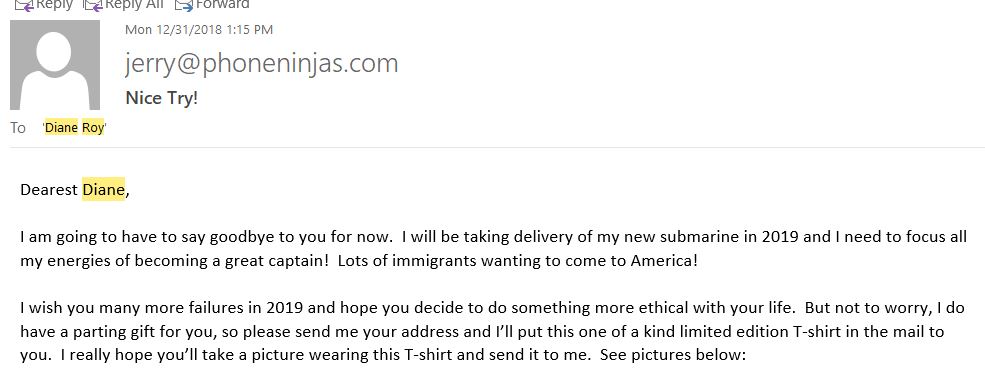Click the Mon 12/31/2018 1:15 PM timestamp
Image resolution: width=985 pixels, height=379 pixels.
[199, 30]
